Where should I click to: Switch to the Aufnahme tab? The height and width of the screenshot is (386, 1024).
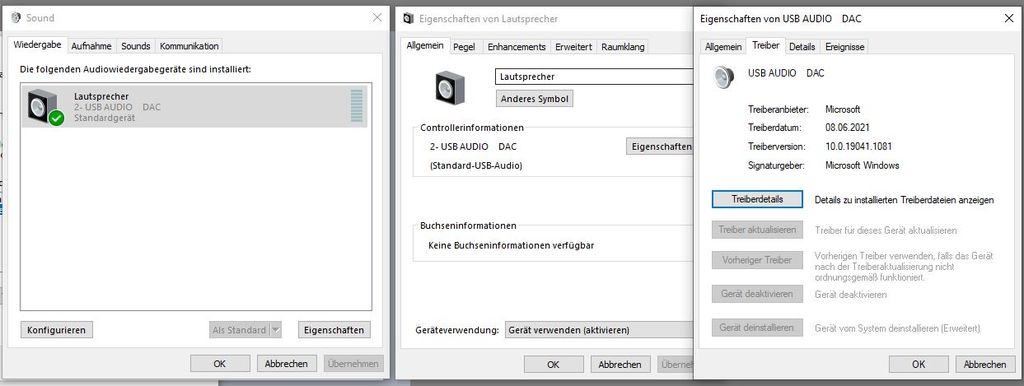point(91,46)
